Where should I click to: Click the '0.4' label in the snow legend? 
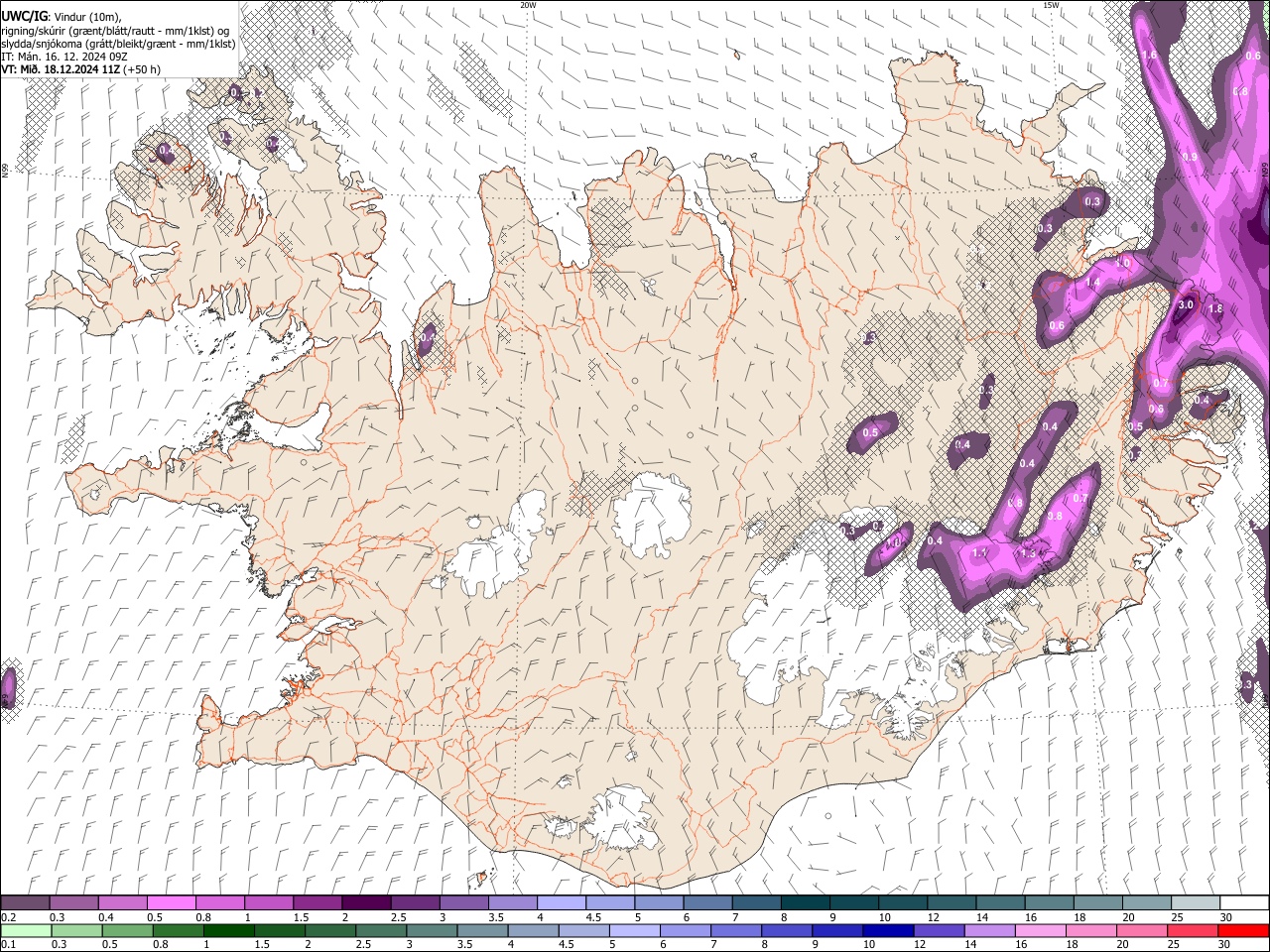click(106, 917)
